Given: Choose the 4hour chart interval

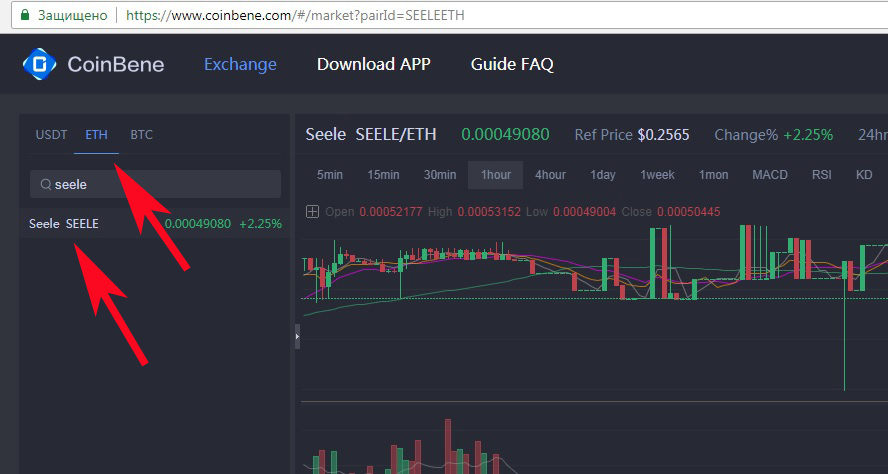Looking at the screenshot, I should [x=550, y=175].
